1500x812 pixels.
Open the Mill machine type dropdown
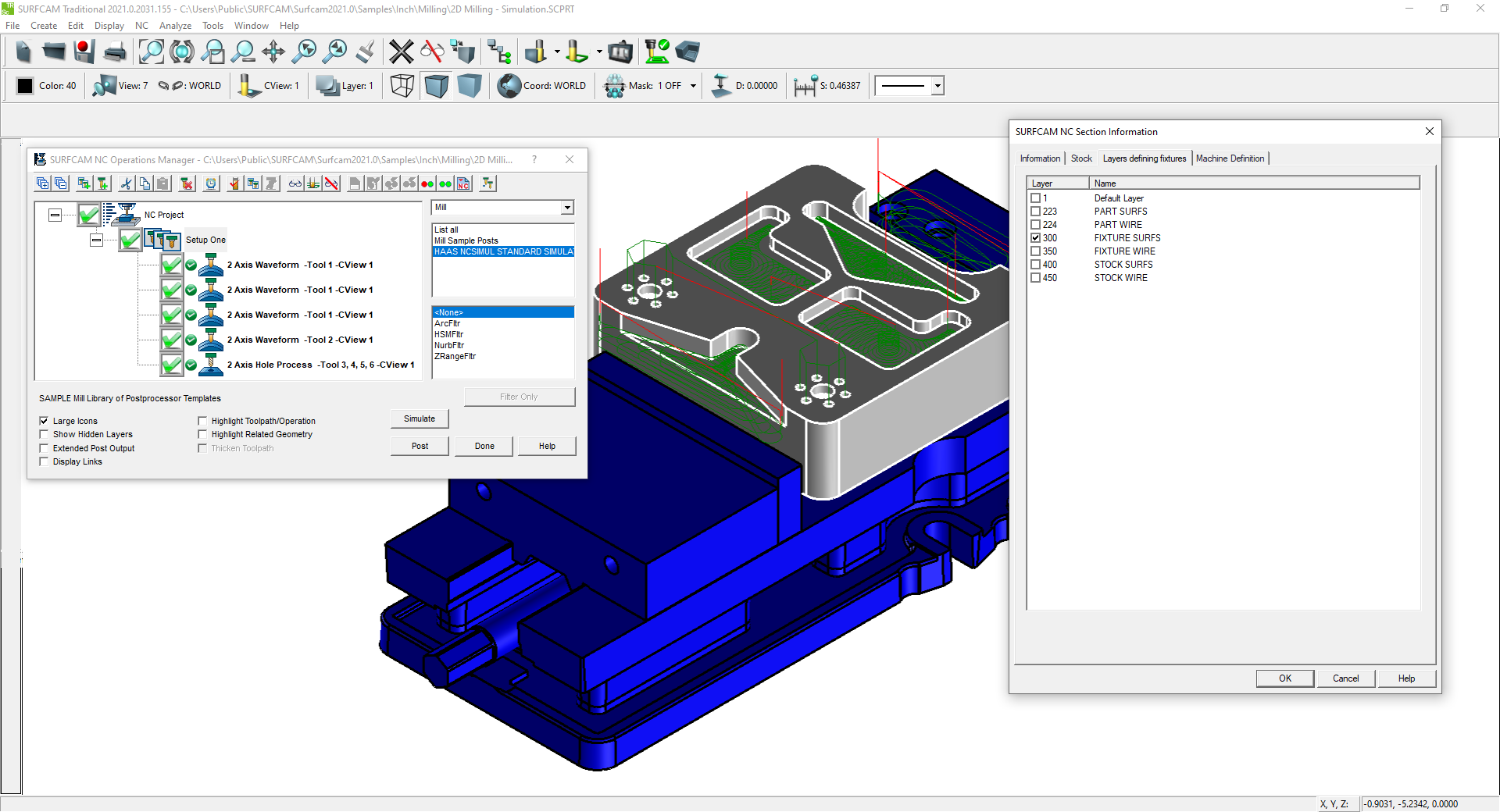567,208
